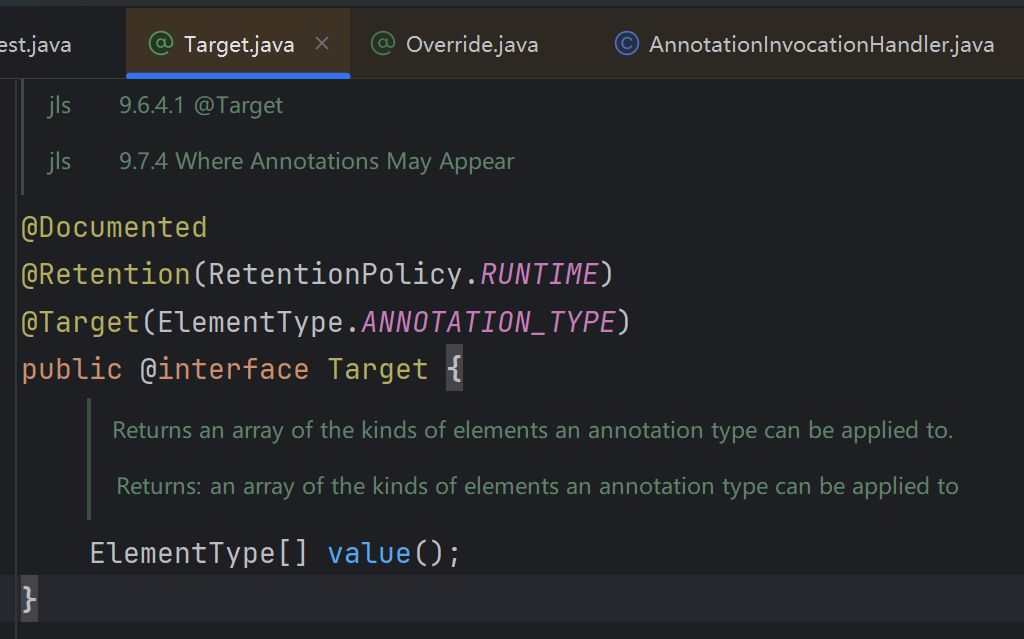The width and height of the screenshot is (1024, 639).
Task: Switch to the Override.java tab
Action: [471, 44]
